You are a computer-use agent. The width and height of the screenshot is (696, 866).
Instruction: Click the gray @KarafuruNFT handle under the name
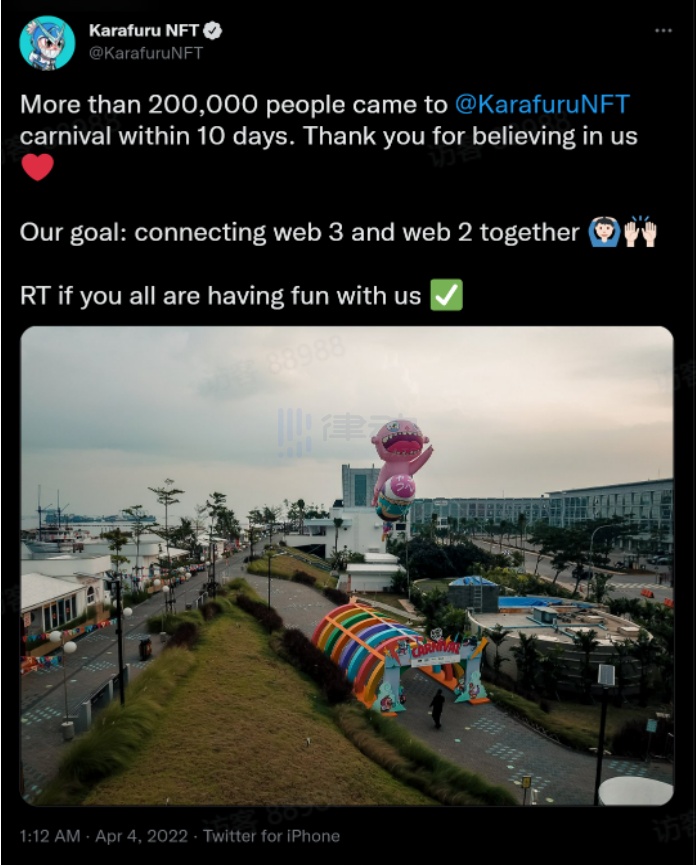coord(145,53)
